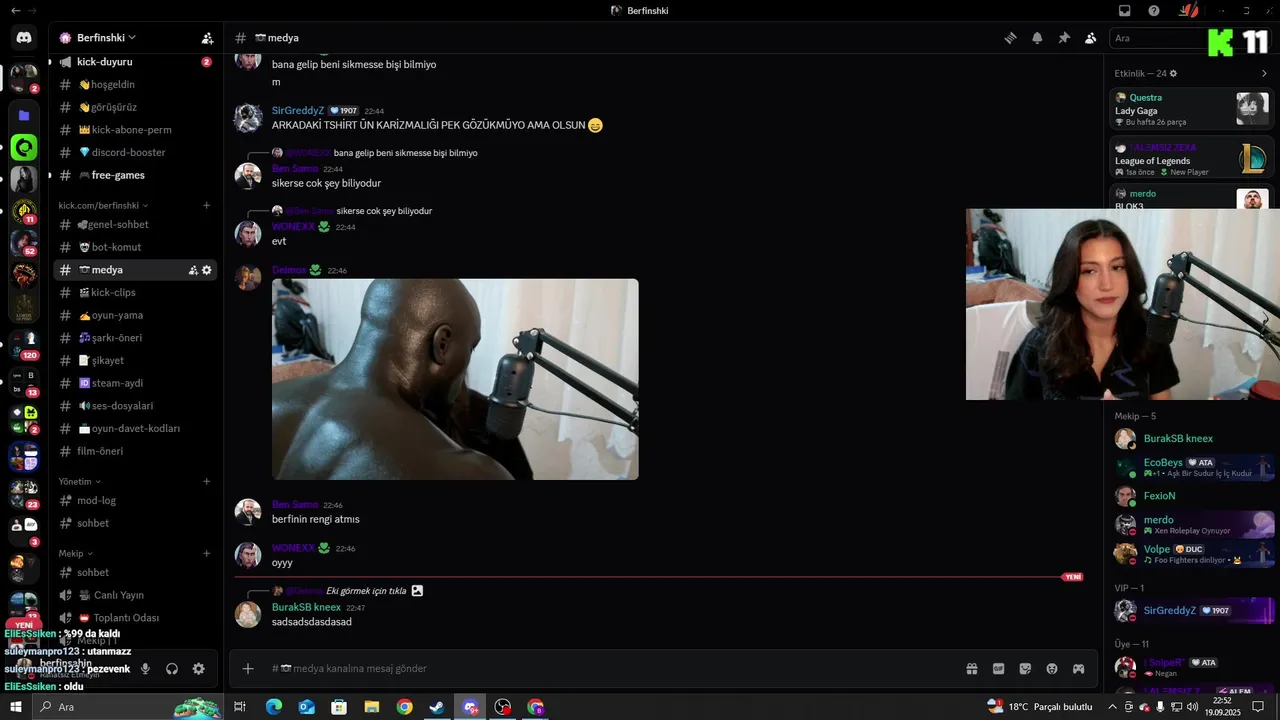
Task: Launch Steam from the taskbar
Action: pos(437,707)
